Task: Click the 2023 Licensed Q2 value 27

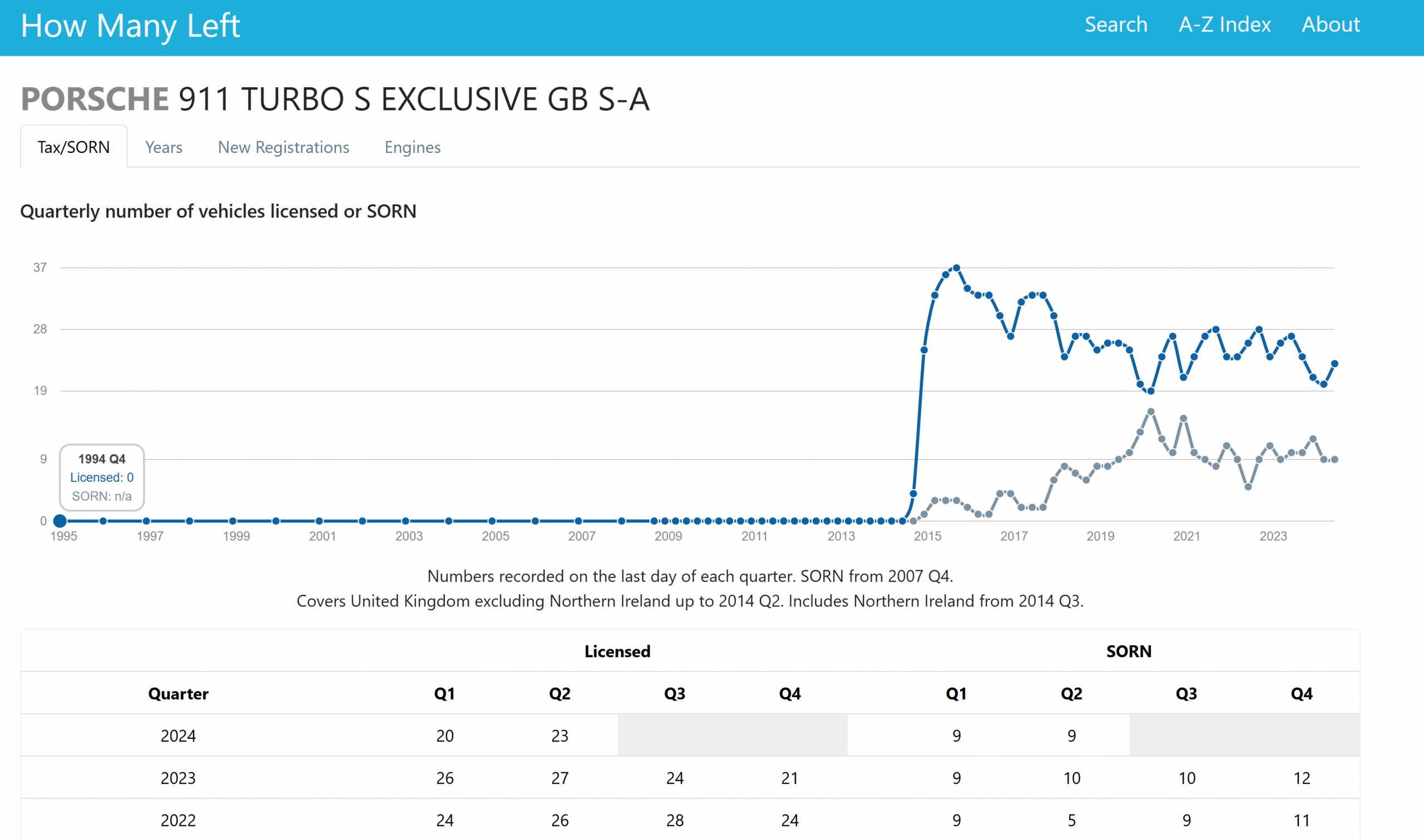Action: 560,778
